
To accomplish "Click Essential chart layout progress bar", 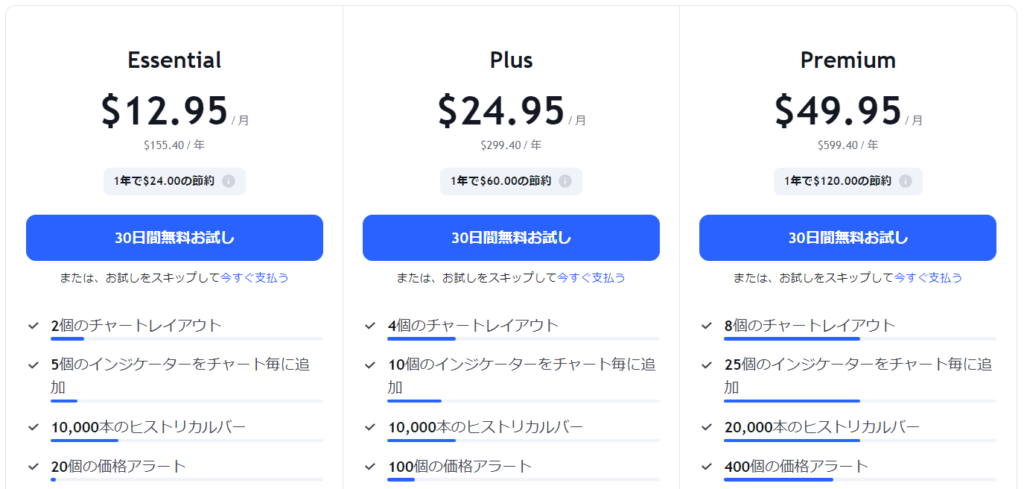I will tap(186, 339).
